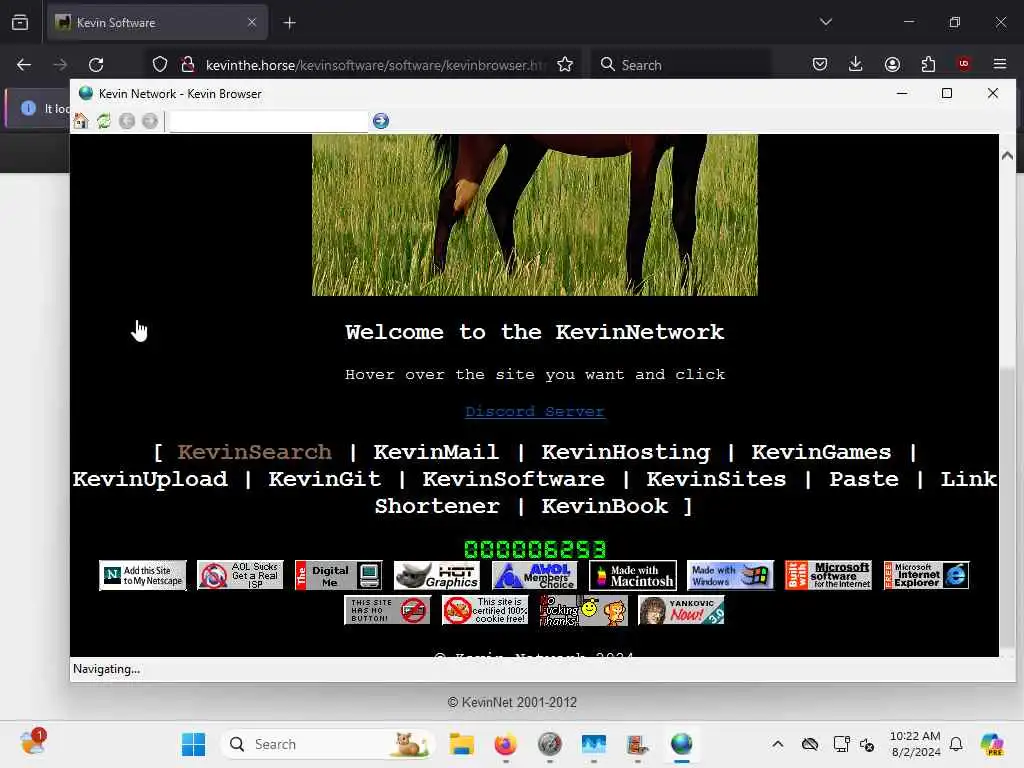This screenshot has width=1024, height=768.
Task: Click the blue Go arrow button
Action: 381,121
